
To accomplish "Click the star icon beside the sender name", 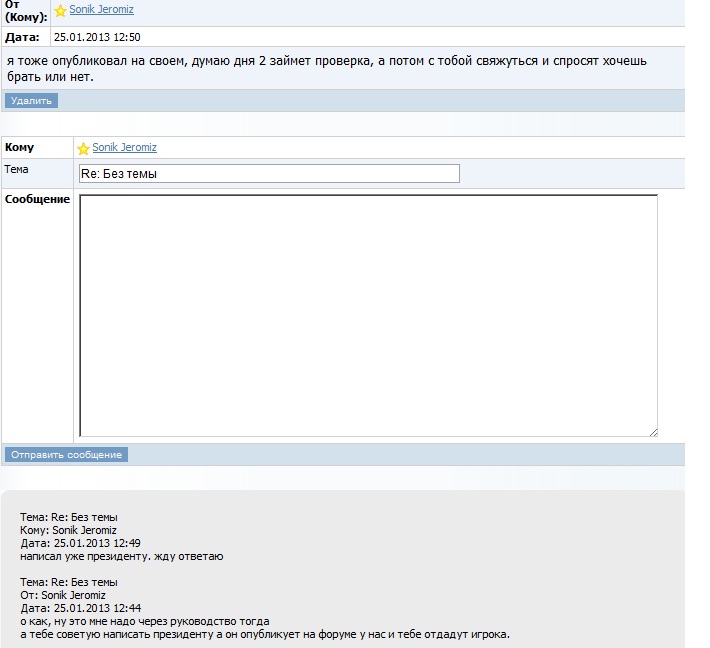I will (60, 11).
